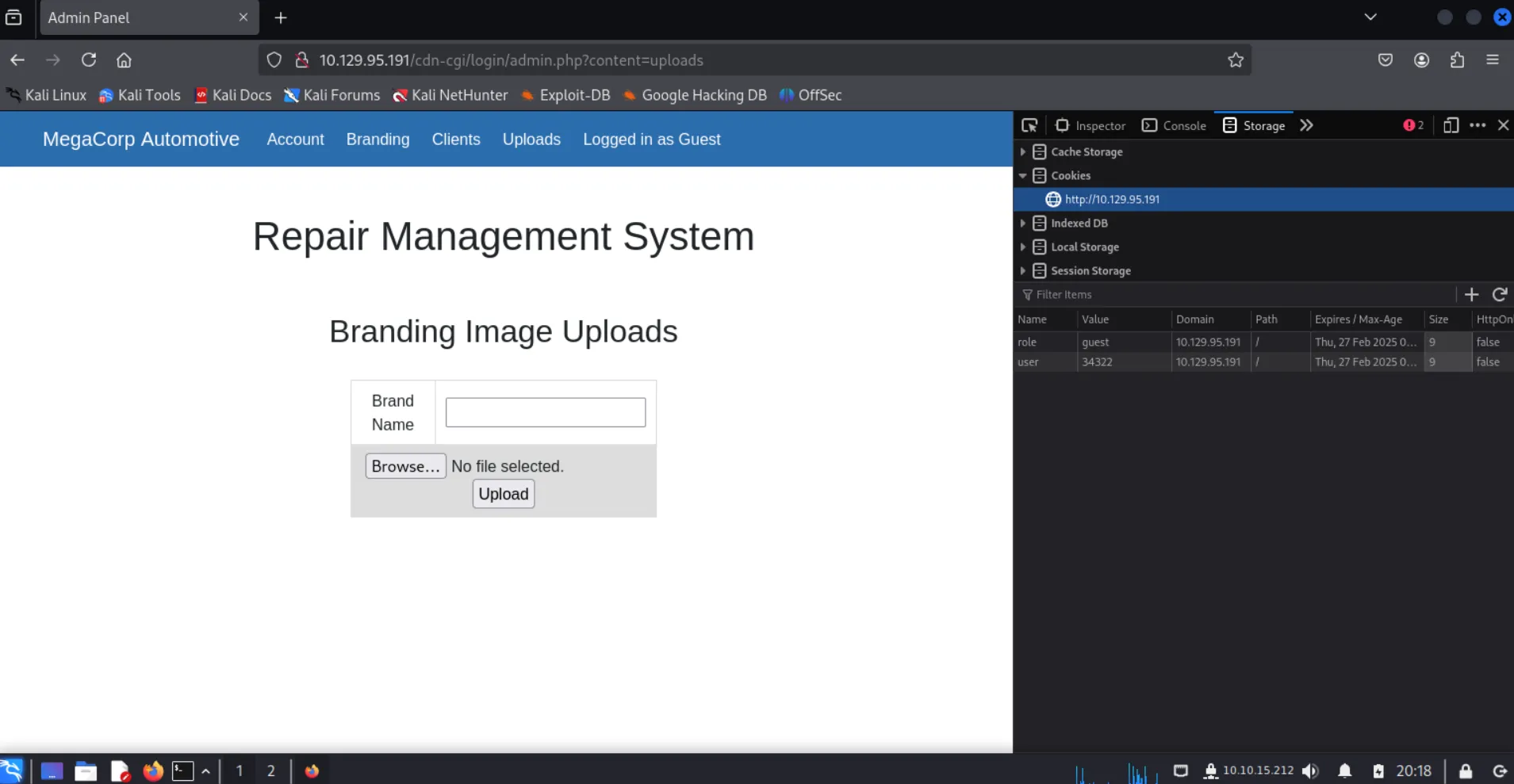
Task: Open the Clients nav link
Action: [456, 139]
